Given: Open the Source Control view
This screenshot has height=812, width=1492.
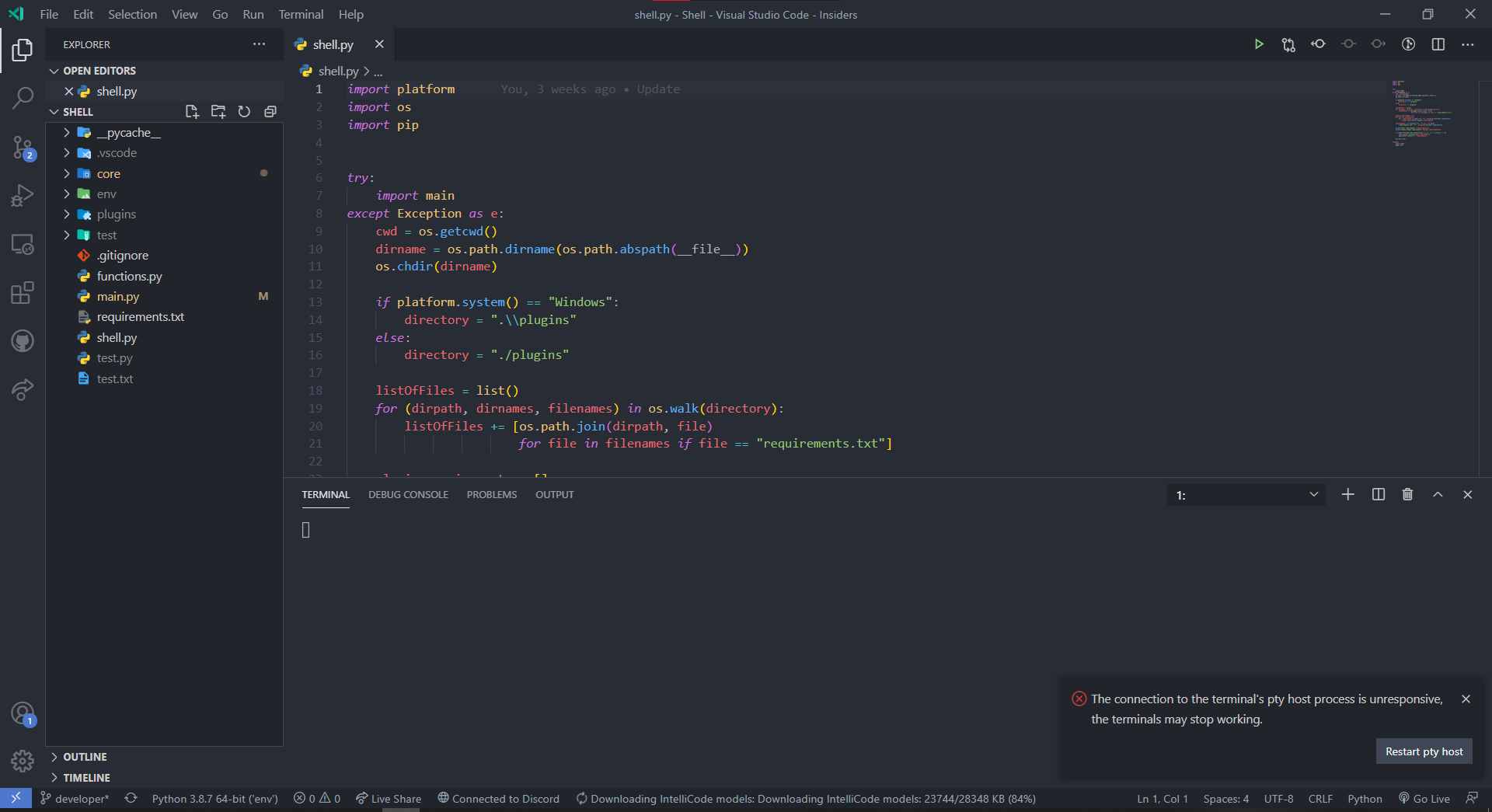Looking at the screenshot, I should click(x=23, y=147).
